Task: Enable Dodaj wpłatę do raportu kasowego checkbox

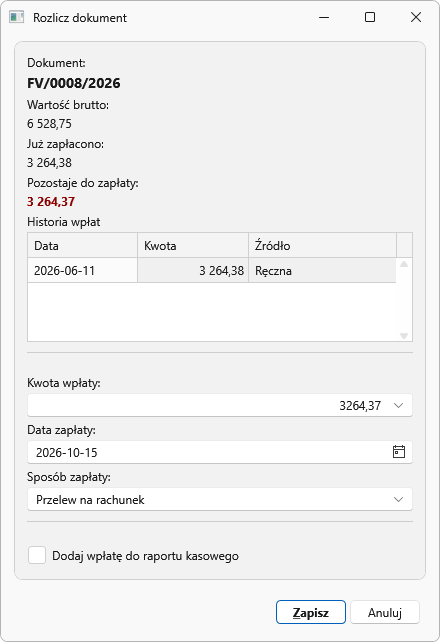Action: (x=37, y=556)
